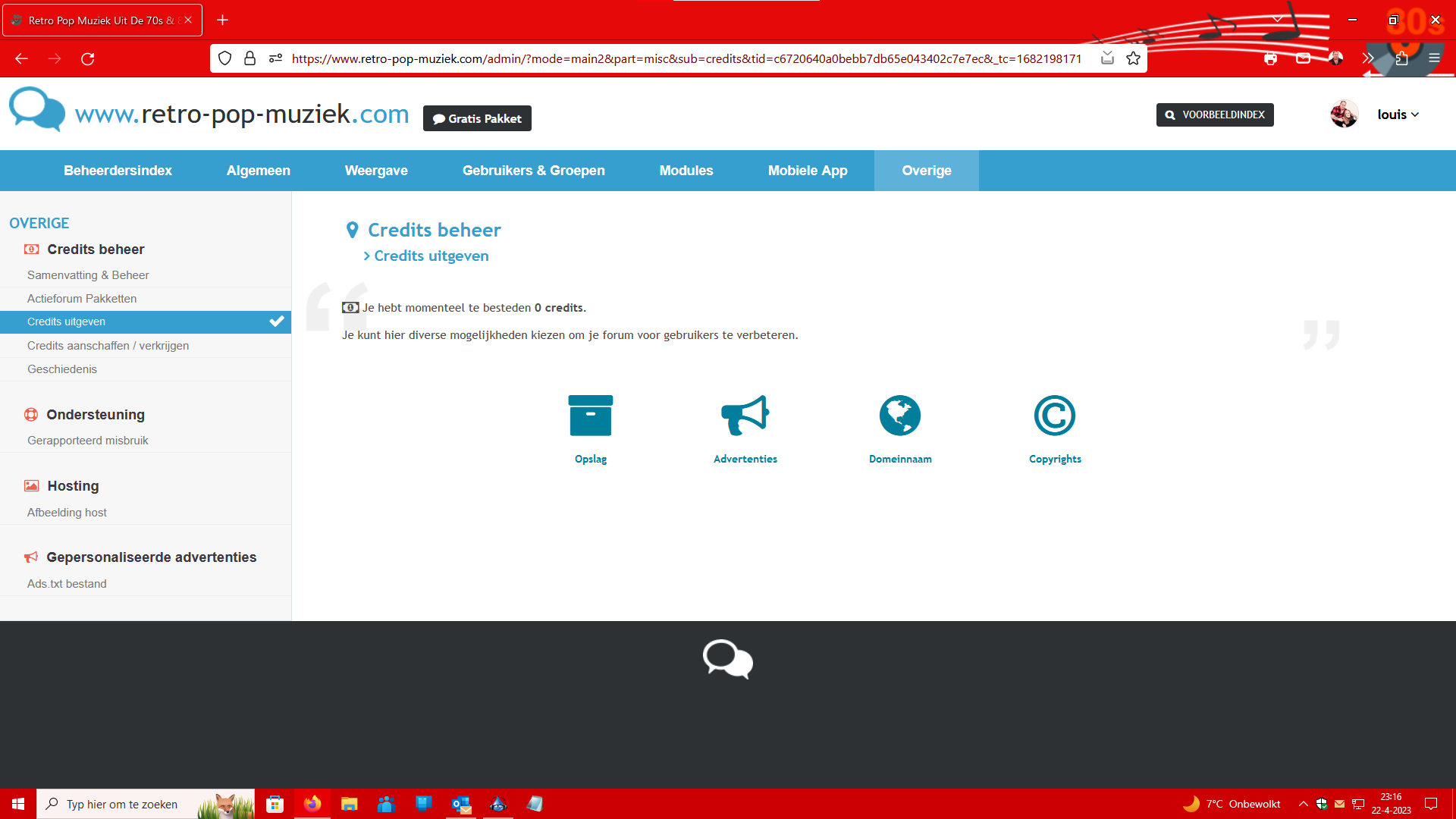This screenshot has width=1456, height=819.
Task: Open Outlook from the taskbar
Action: point(460,804)
